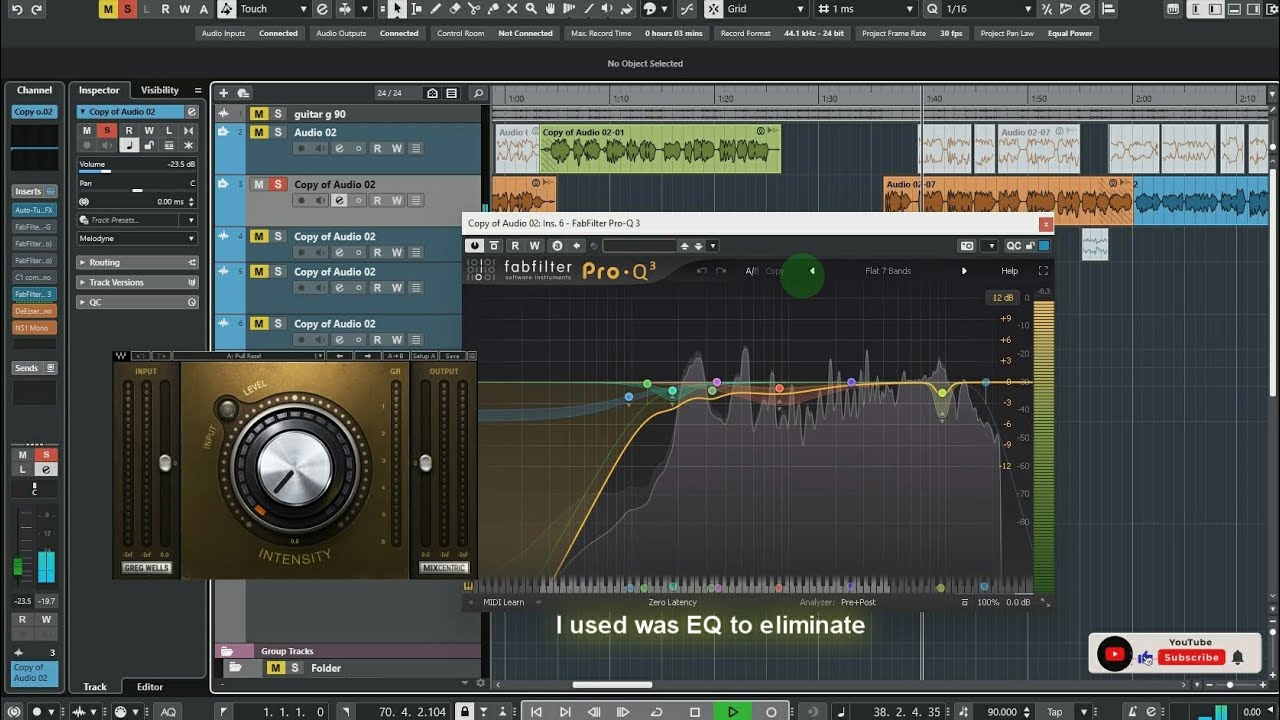Toggle the FabFilter plugin power bypass button

point(475,245)
